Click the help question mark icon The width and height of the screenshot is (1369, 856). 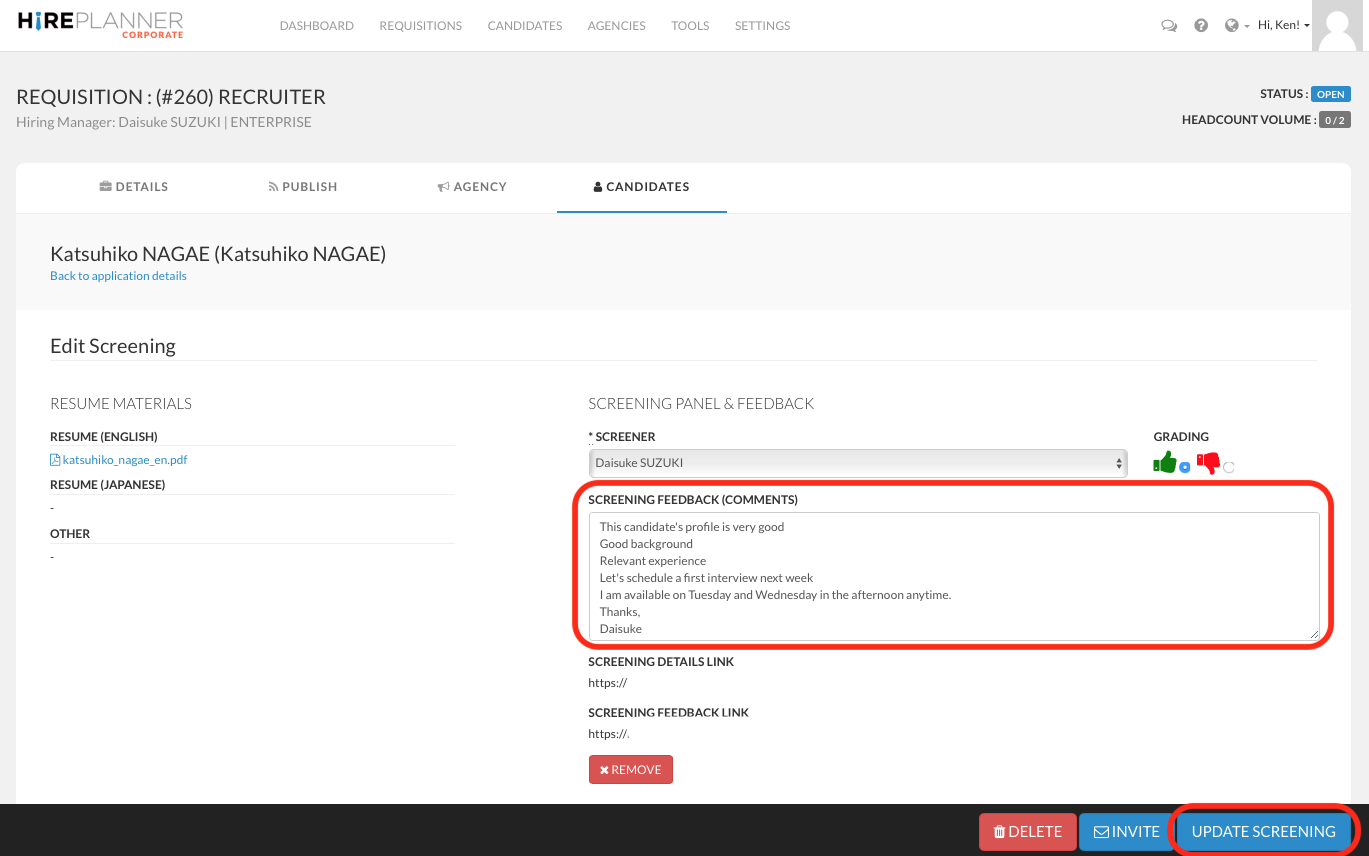(1201, 26)
